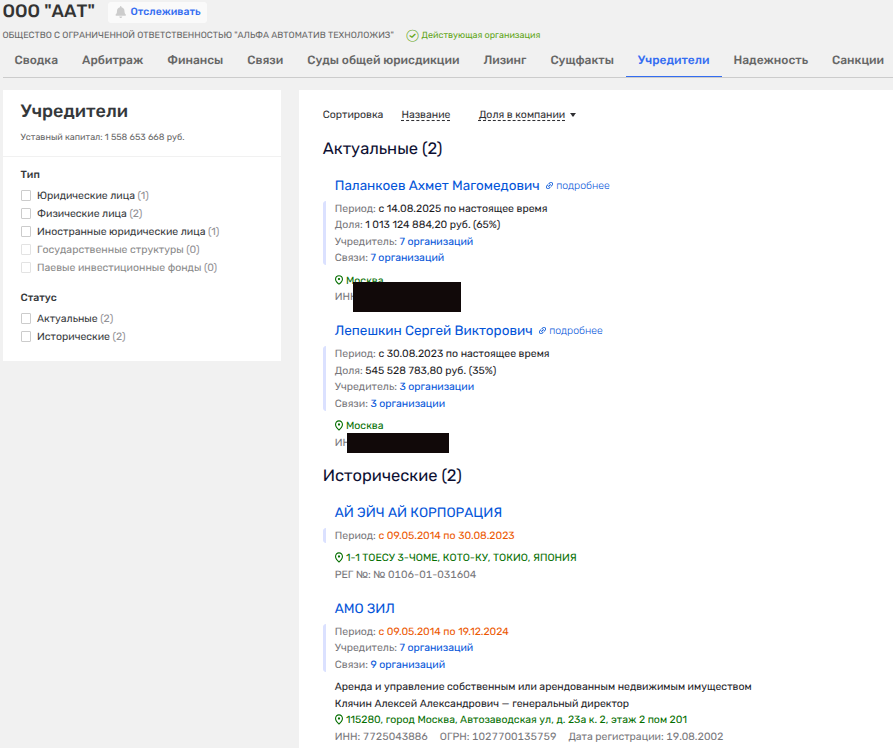Screen dimensions: 893x748
Task: Open Паланкоев Ахмет Магомедович profile link
Action: coord(437,185)
